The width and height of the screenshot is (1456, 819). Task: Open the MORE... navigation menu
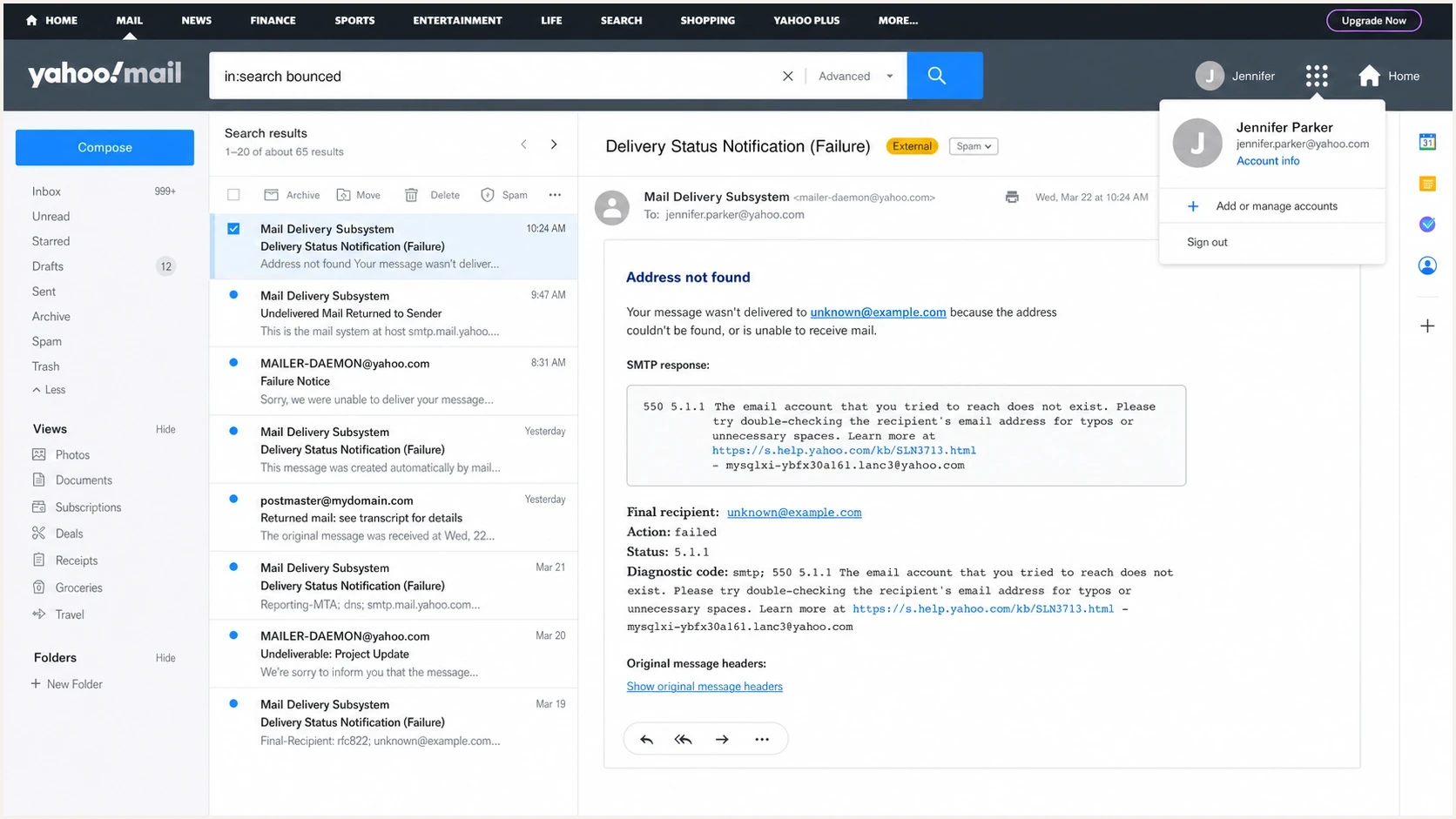pos(898,20)
